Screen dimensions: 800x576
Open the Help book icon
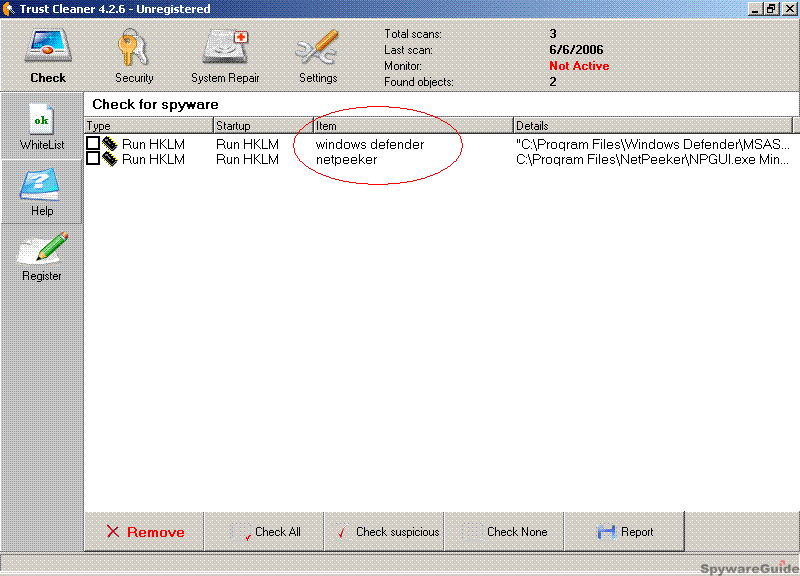coord(40,185)
